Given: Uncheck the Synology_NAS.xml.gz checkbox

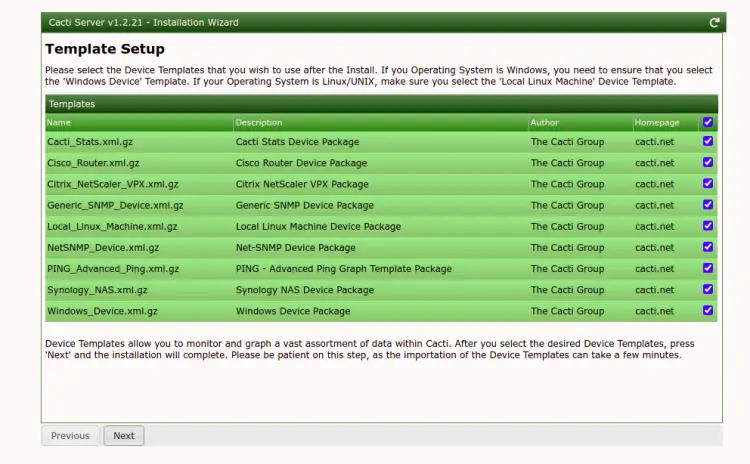Looking at the screenshot, I should point(708,289).
